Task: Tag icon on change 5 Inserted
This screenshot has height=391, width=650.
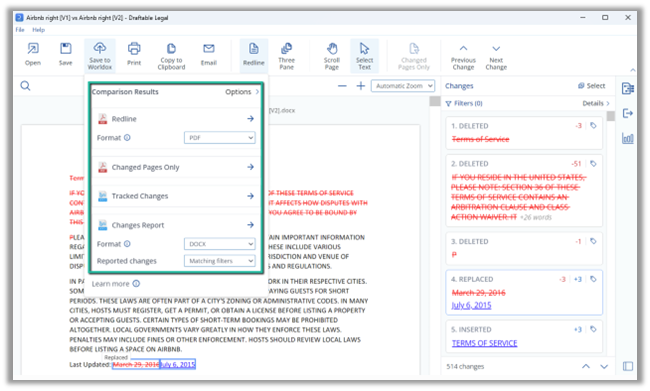Action: click(x=593, y=329)
